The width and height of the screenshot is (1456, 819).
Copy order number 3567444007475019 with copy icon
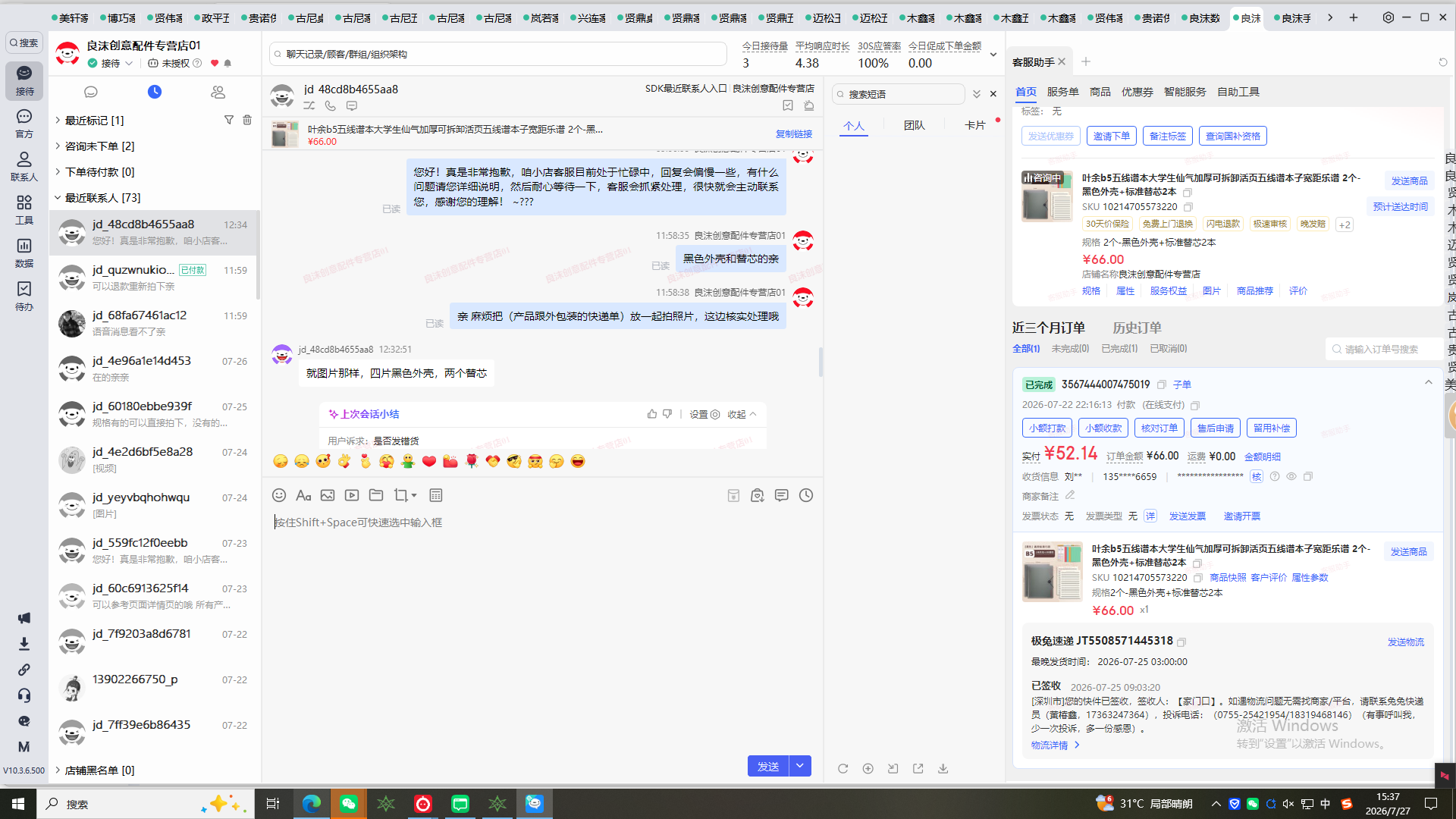(1162, 384)
